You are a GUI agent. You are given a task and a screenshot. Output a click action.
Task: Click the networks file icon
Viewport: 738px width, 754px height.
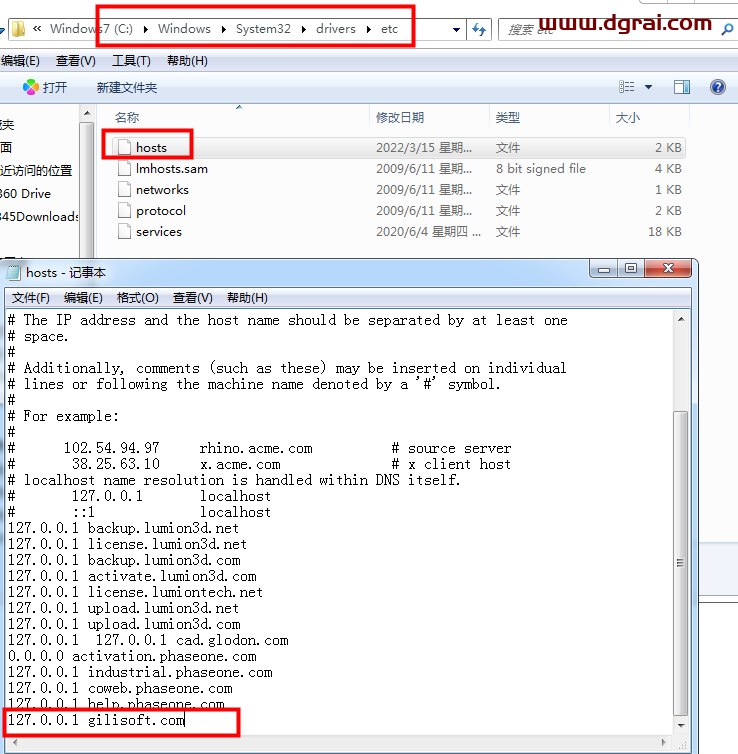[x=124, y=189]
